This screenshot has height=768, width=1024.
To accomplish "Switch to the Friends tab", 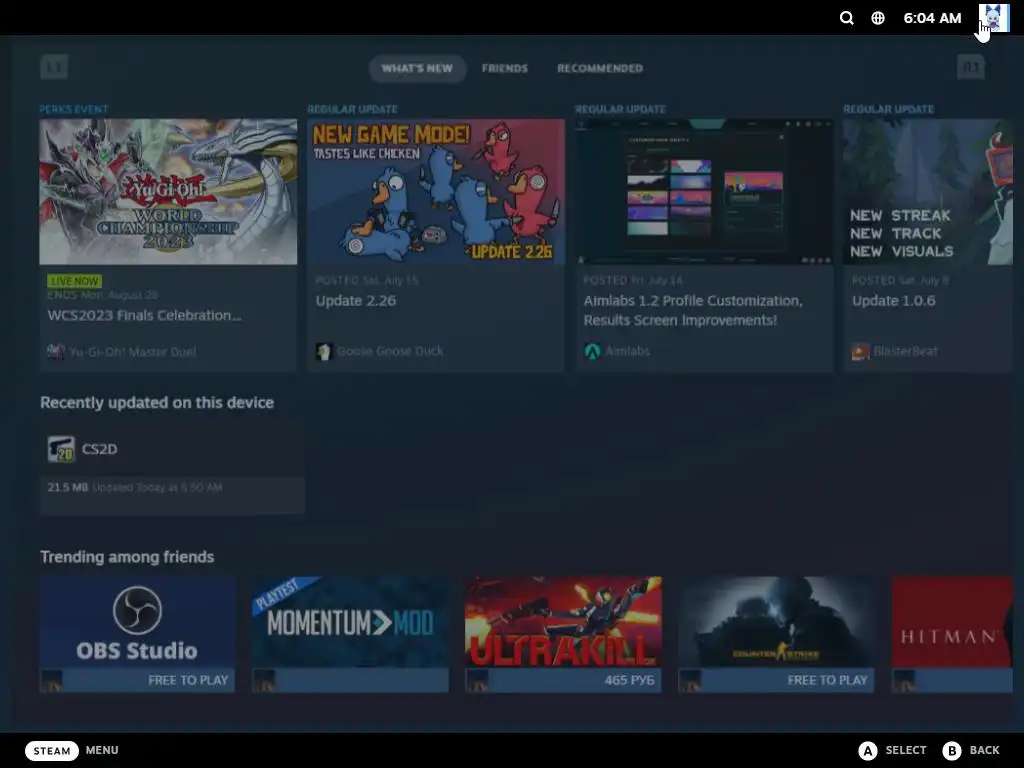I will click(x=505, y=69).
